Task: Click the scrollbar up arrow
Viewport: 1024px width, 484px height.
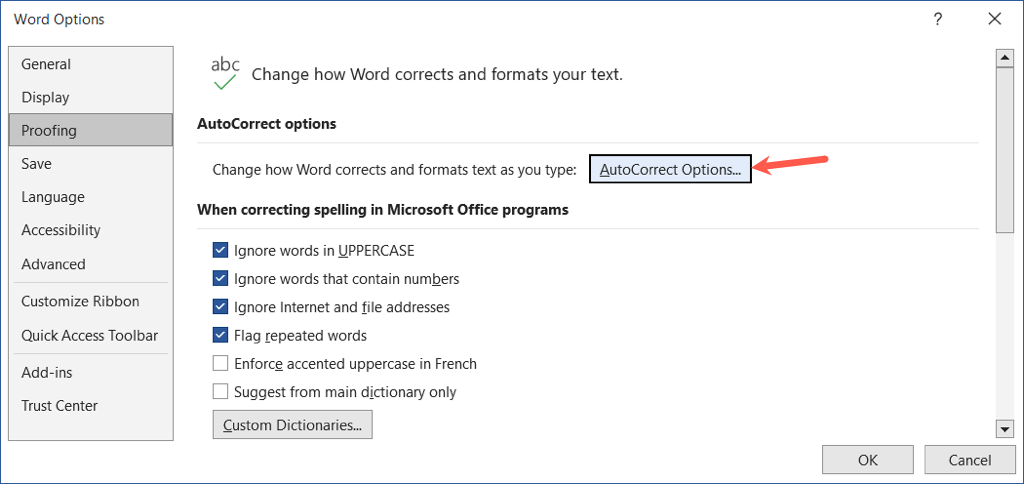Action: [1005, 57]
